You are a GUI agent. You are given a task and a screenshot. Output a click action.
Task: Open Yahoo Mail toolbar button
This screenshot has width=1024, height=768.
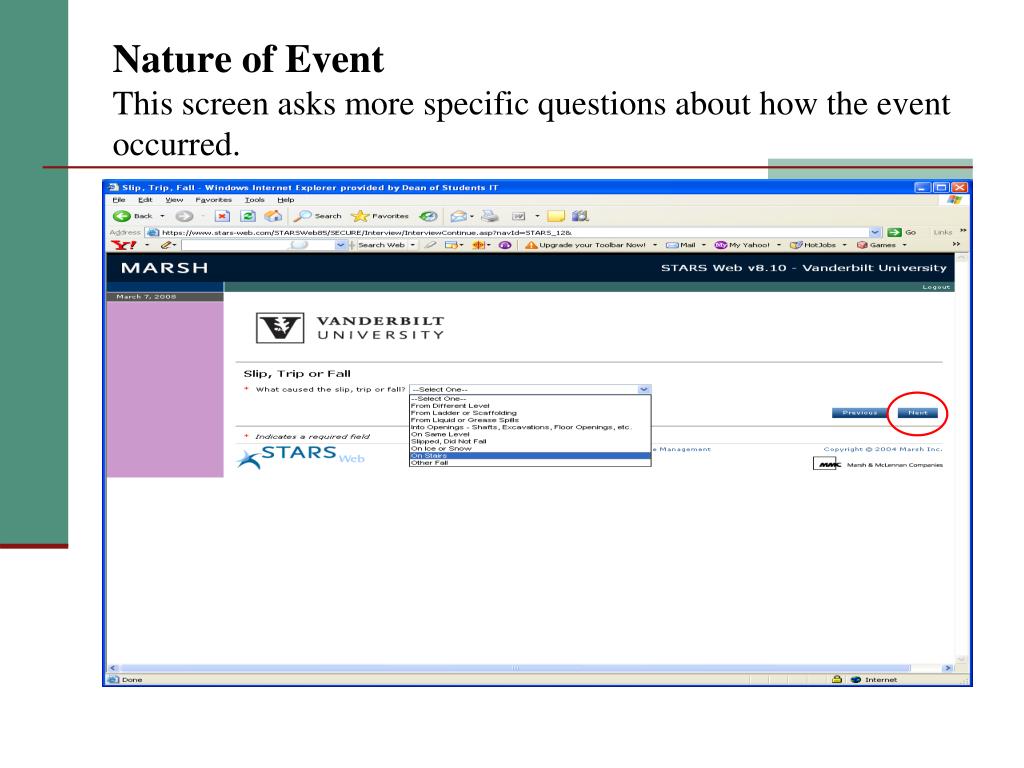680,246
